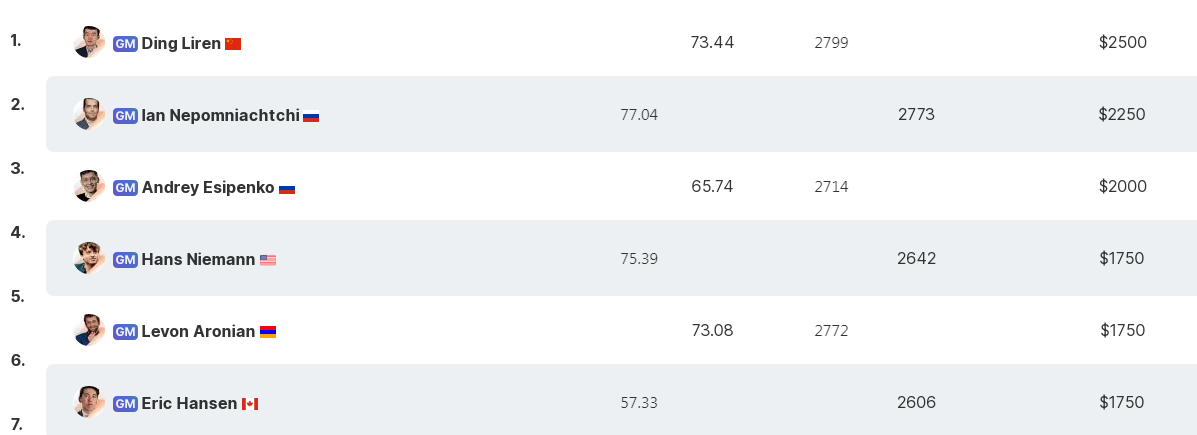Click the GM badge beside Ding Liren
The height and width of the screenshot is (435, 1197).
pyautogui.click(x=125, y=44)
